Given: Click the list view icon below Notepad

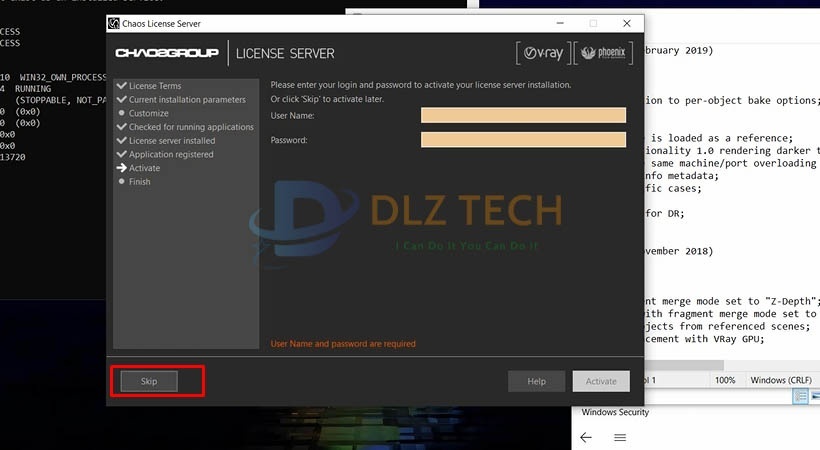Looking at the screenshot, I should click(800, 397).
